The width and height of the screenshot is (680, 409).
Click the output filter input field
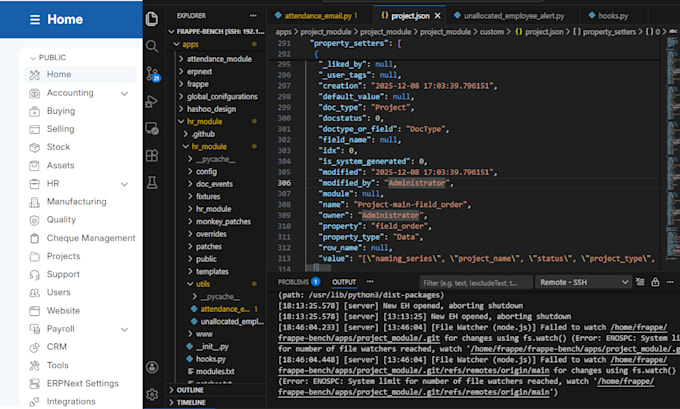tap(476, 283)
